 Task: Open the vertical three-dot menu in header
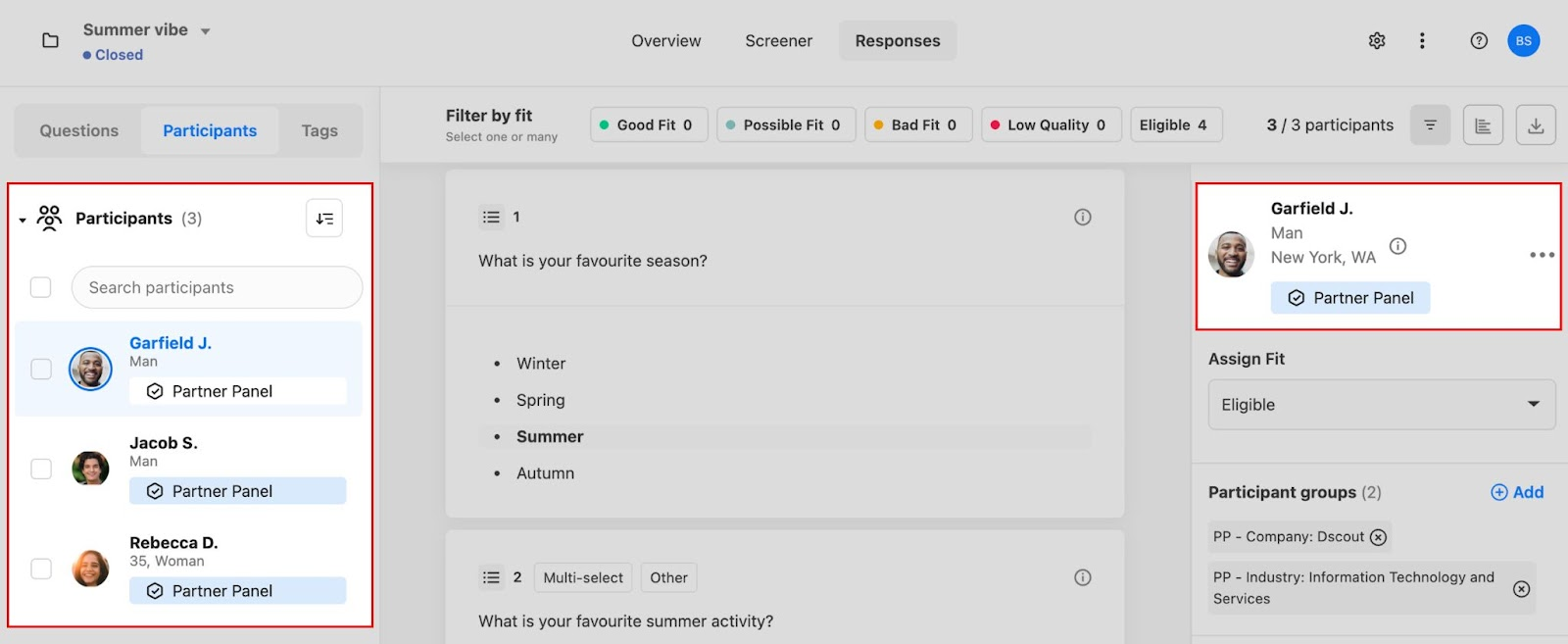point(1422,41)
